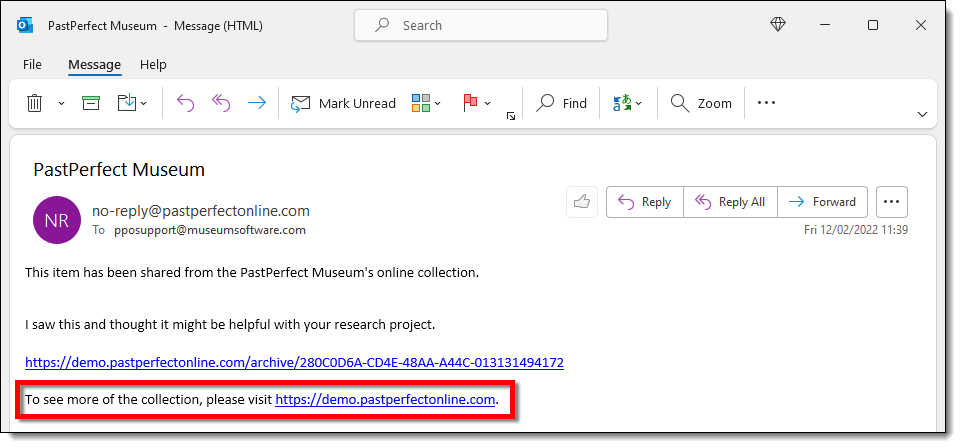961x448 pixels.
Task: Open the Categorize color squares dropdown
Action: tap(426, 103)
